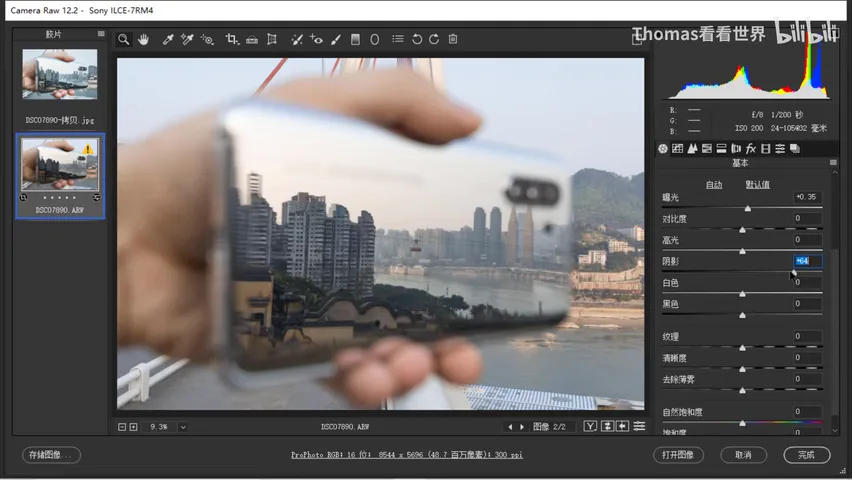Viewport: 852px width, 480px height.
Task: Switch to the Detail panel tab
Action: point(692,148)
